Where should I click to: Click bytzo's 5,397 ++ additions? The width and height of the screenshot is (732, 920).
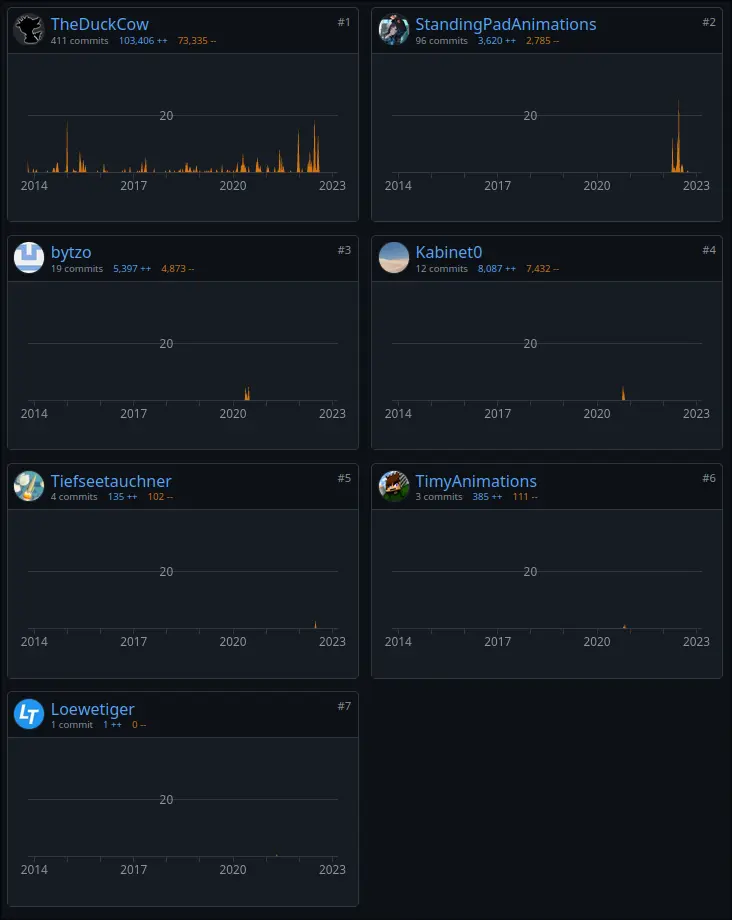tap(132, 269)
